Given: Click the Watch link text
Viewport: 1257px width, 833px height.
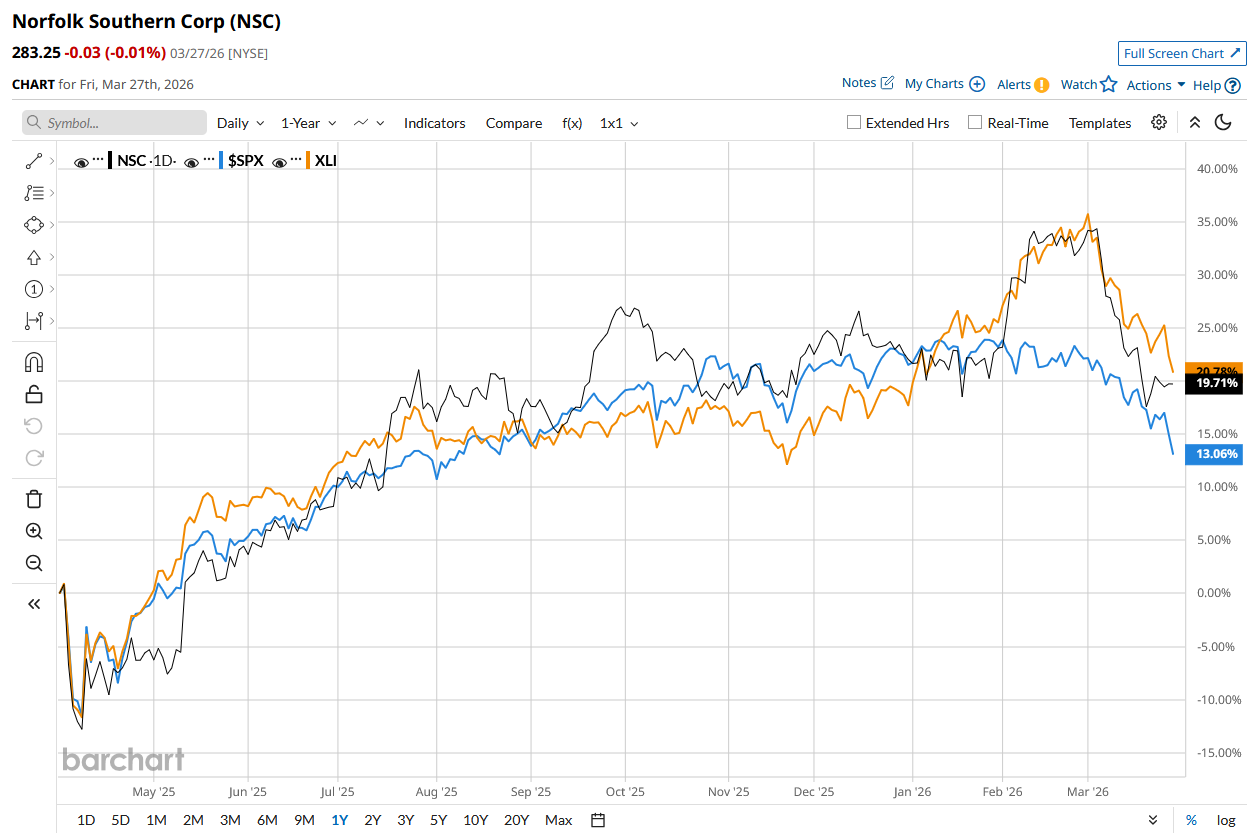Looking at the screenshot, I should click(x=1079, y=85).
